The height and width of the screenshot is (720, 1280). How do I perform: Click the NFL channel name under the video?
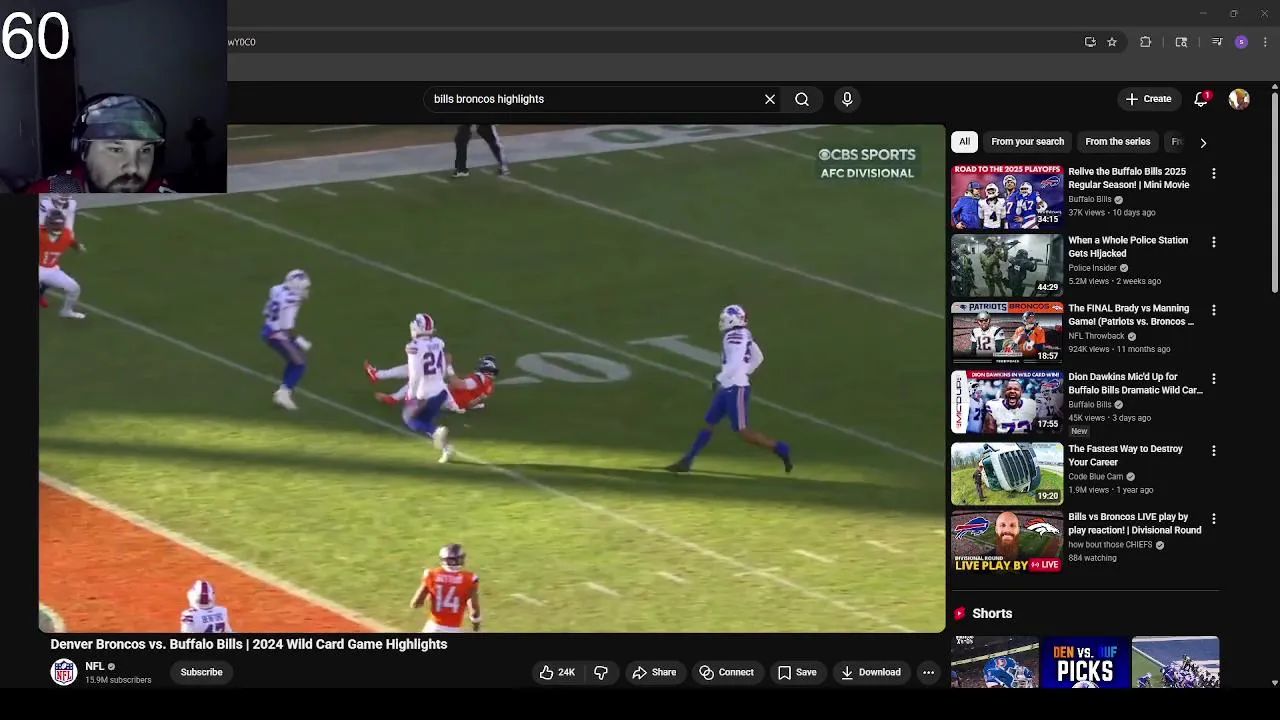(95, 666)
